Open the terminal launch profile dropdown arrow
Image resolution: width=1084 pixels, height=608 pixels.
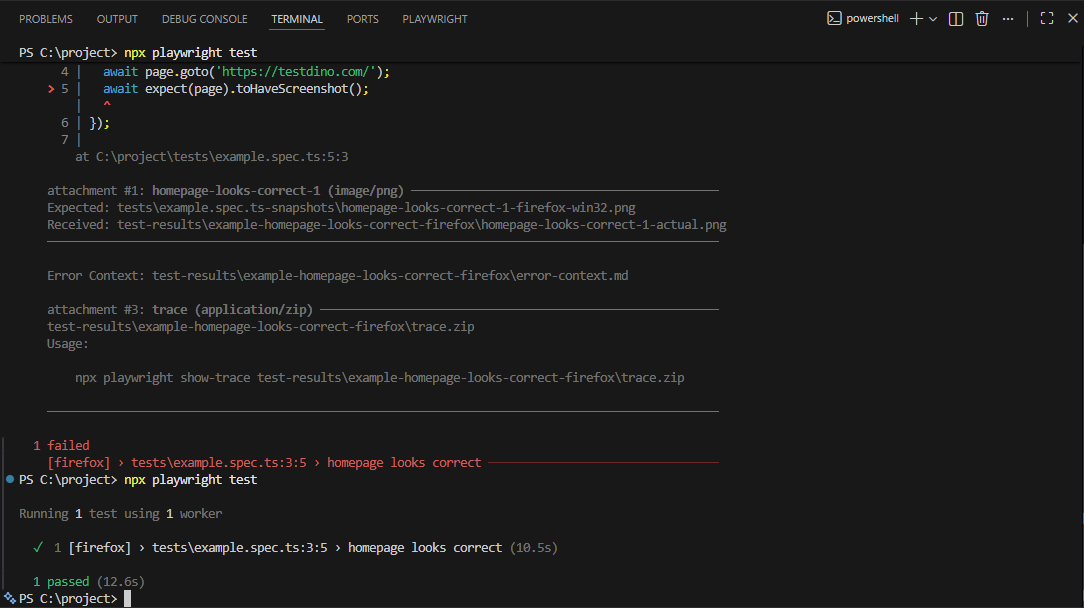click(933, 19)
